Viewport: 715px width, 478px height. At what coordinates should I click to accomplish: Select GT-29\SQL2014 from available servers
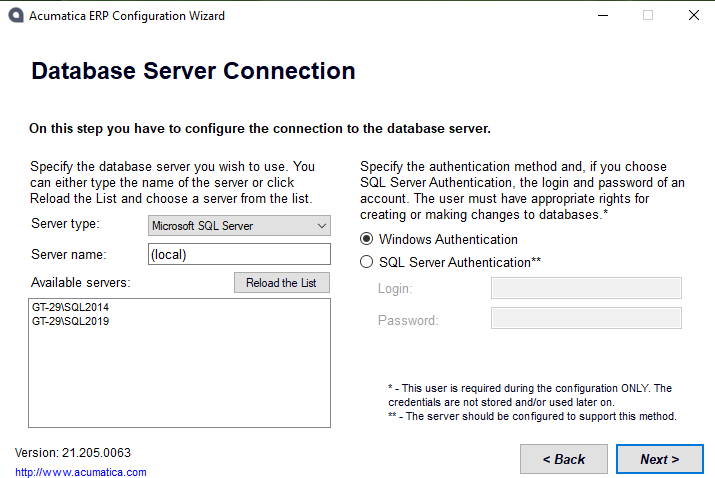pyautogui.click(x=71, y=307)
